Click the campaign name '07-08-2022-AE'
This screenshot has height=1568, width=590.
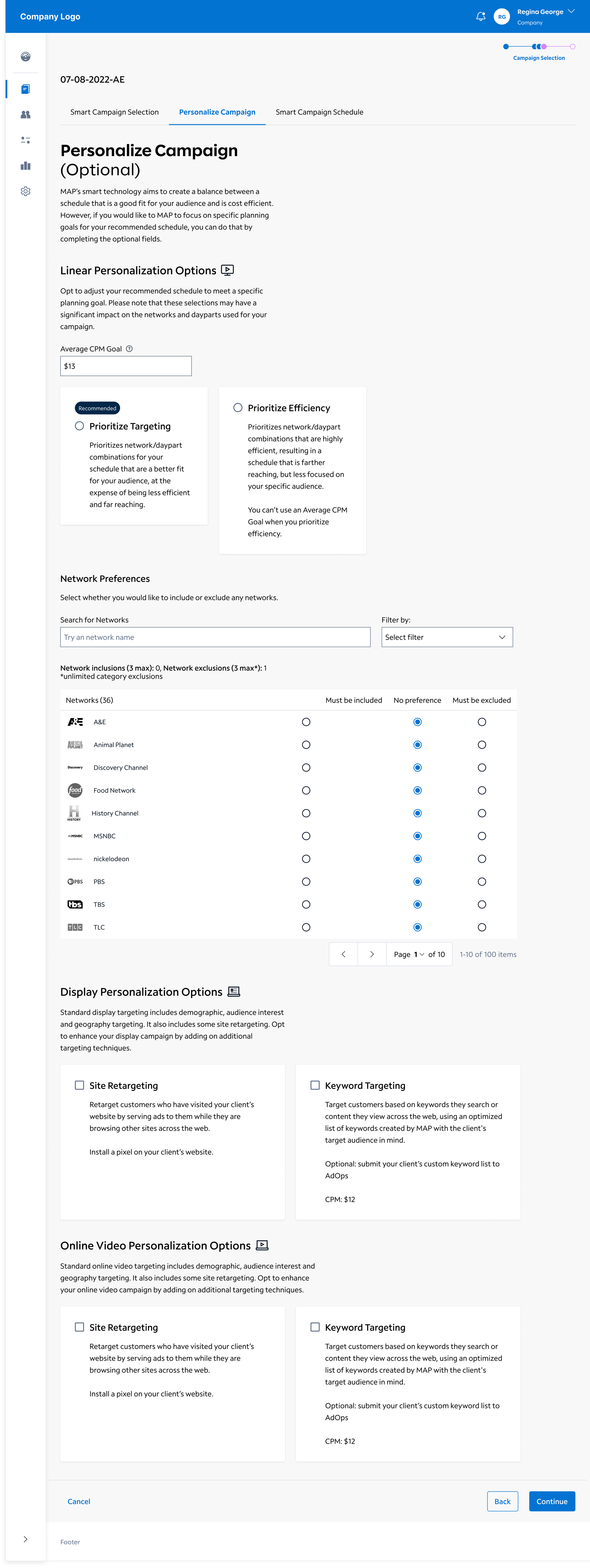93,79
